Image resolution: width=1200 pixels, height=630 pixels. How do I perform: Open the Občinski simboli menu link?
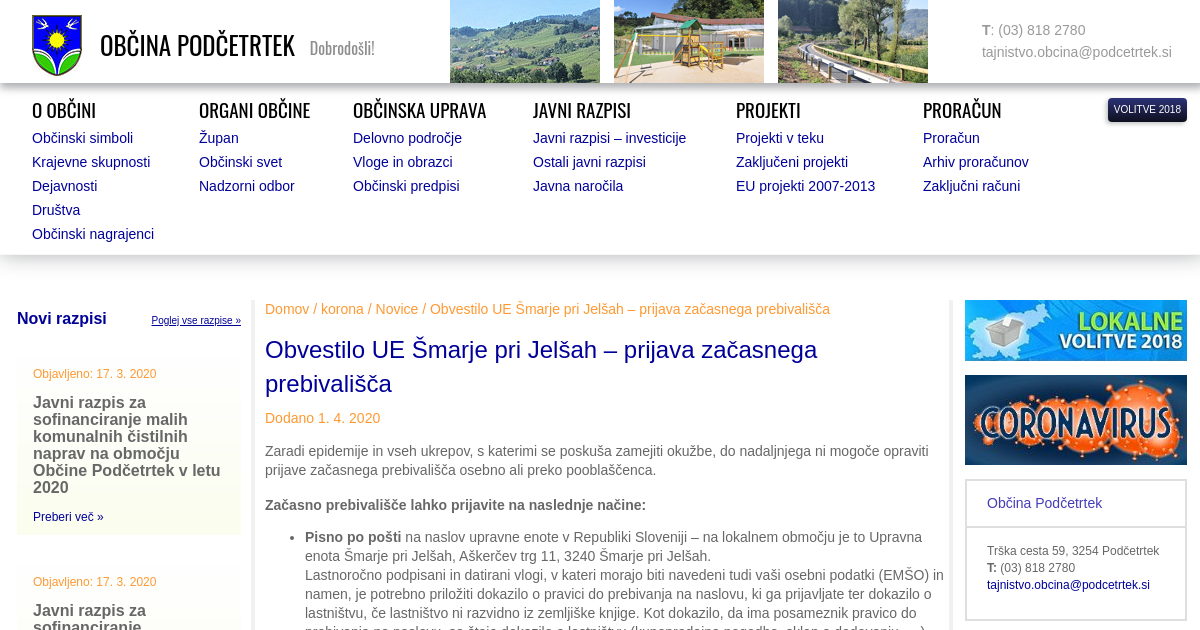tap(82, 138)
